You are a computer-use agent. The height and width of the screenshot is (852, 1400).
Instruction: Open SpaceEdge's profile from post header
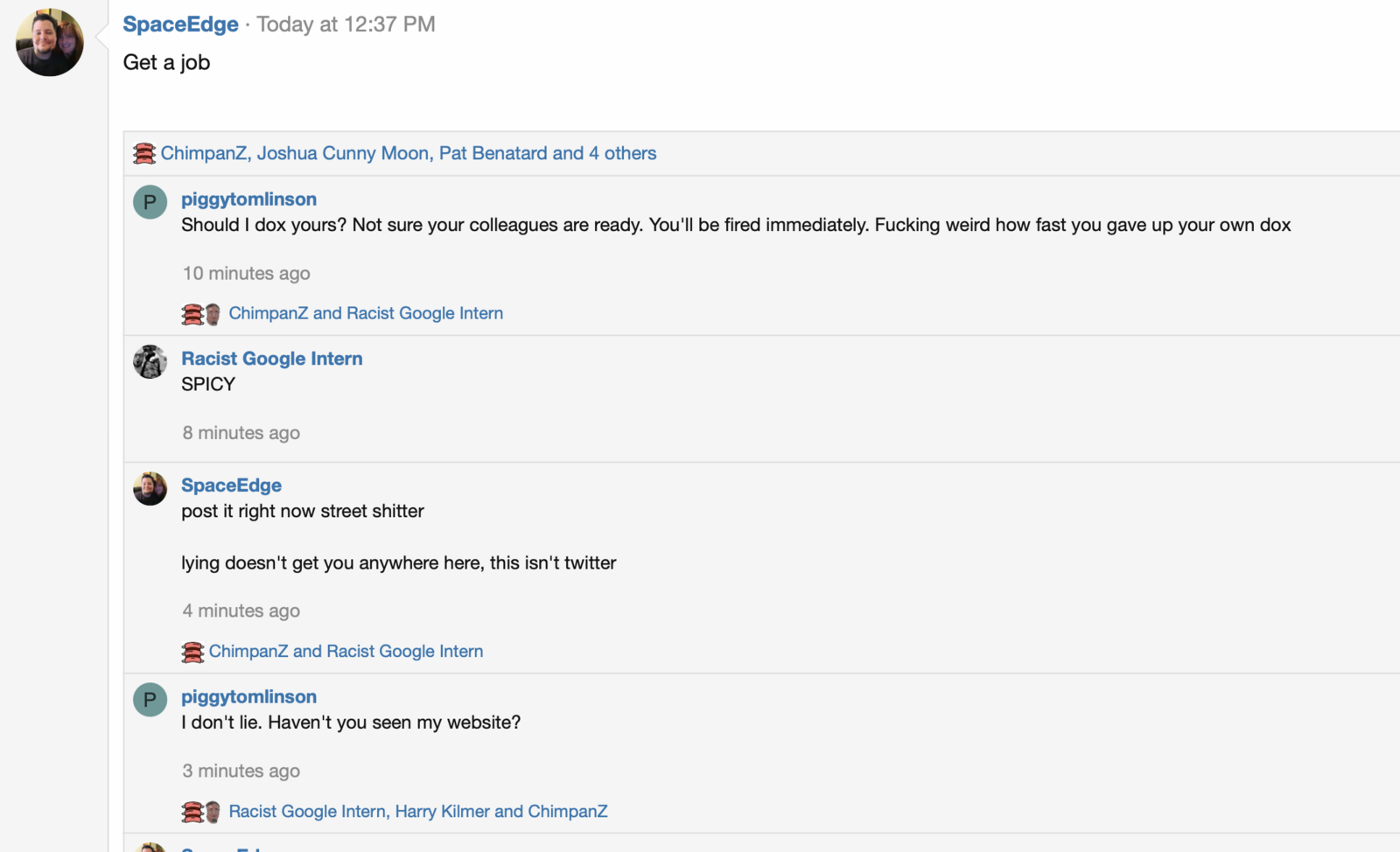click(x=180, y=24)
